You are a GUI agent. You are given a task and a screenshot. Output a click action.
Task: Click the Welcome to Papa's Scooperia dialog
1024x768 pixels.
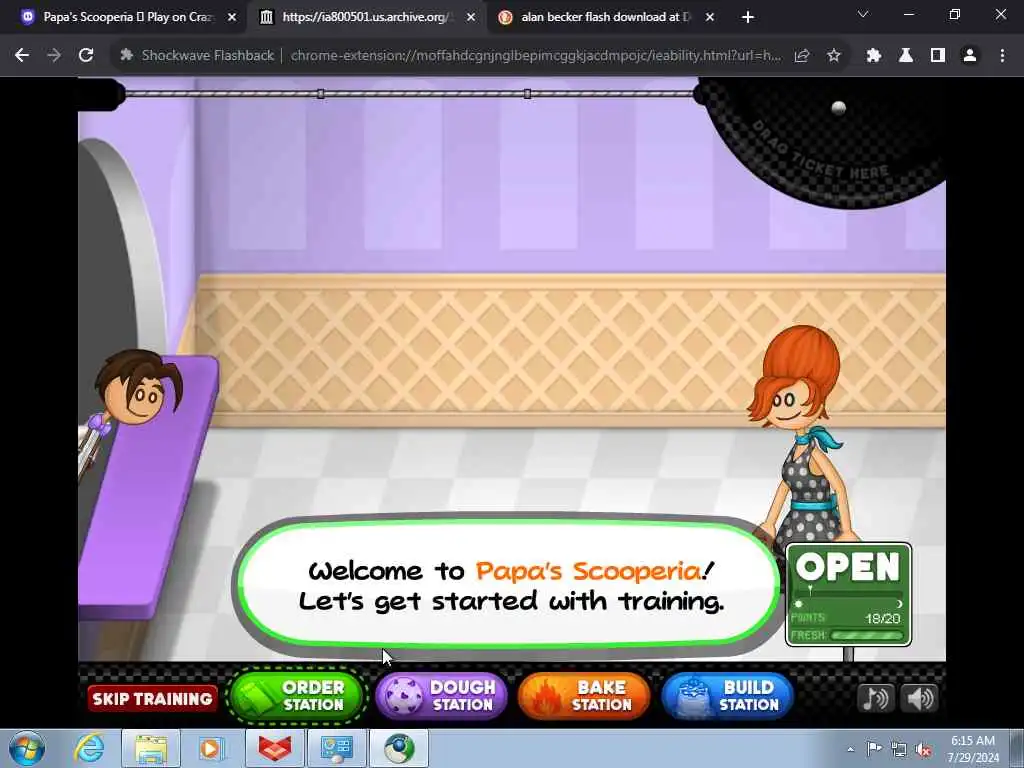(x=509, y=584)
